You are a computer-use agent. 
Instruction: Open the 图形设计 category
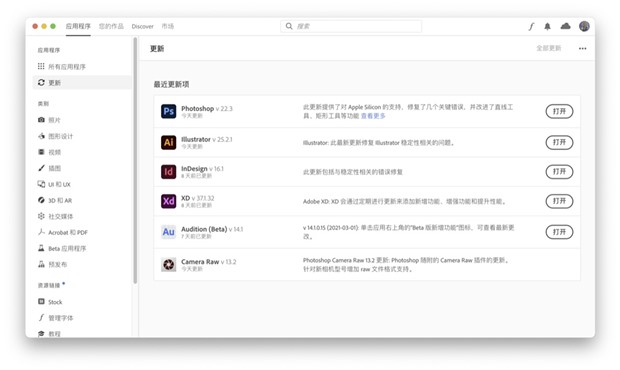(55, 136)
